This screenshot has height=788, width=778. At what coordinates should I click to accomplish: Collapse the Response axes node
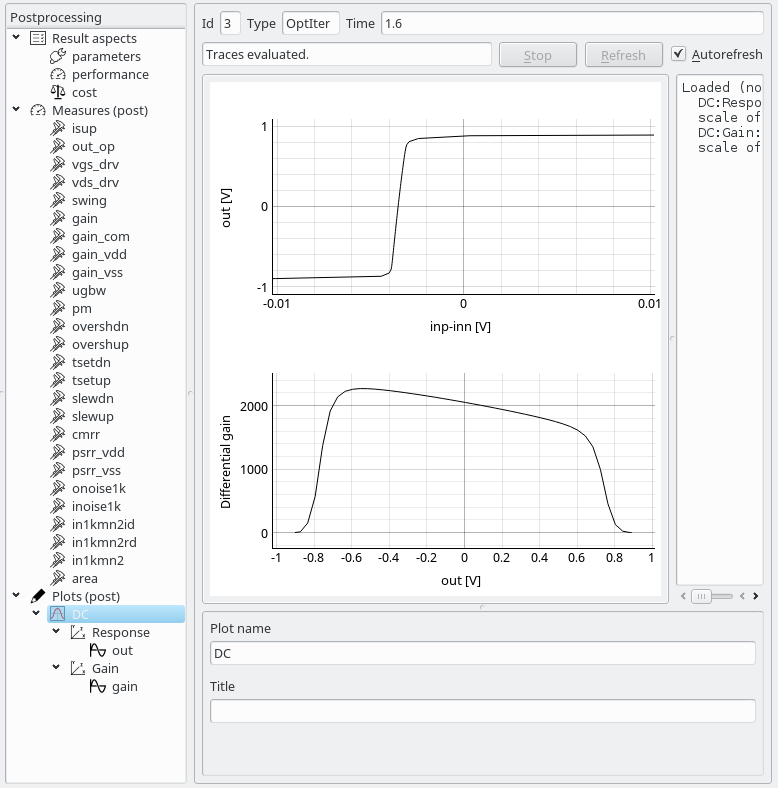(56, 633)
